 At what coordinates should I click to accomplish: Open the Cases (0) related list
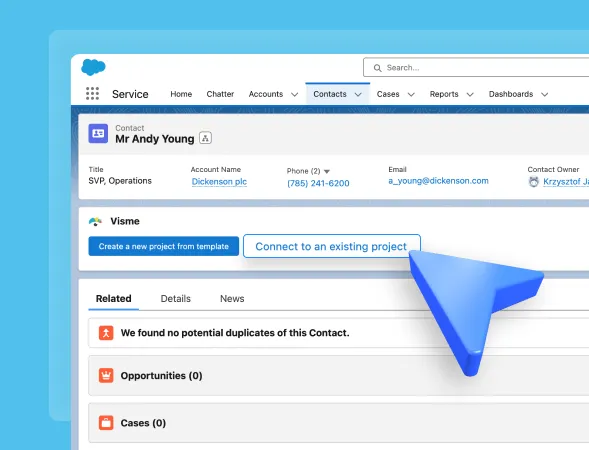click(143, 423)
